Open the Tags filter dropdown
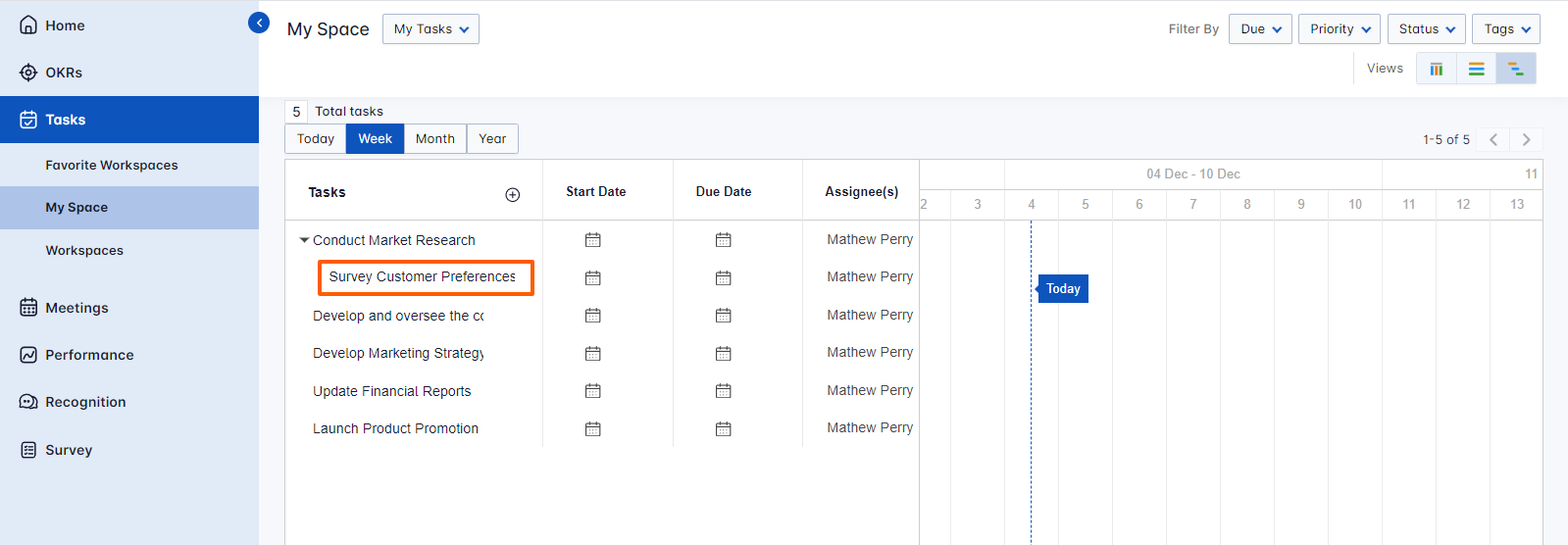This screenshot has height=545, width=1568. coord(1506,29)
